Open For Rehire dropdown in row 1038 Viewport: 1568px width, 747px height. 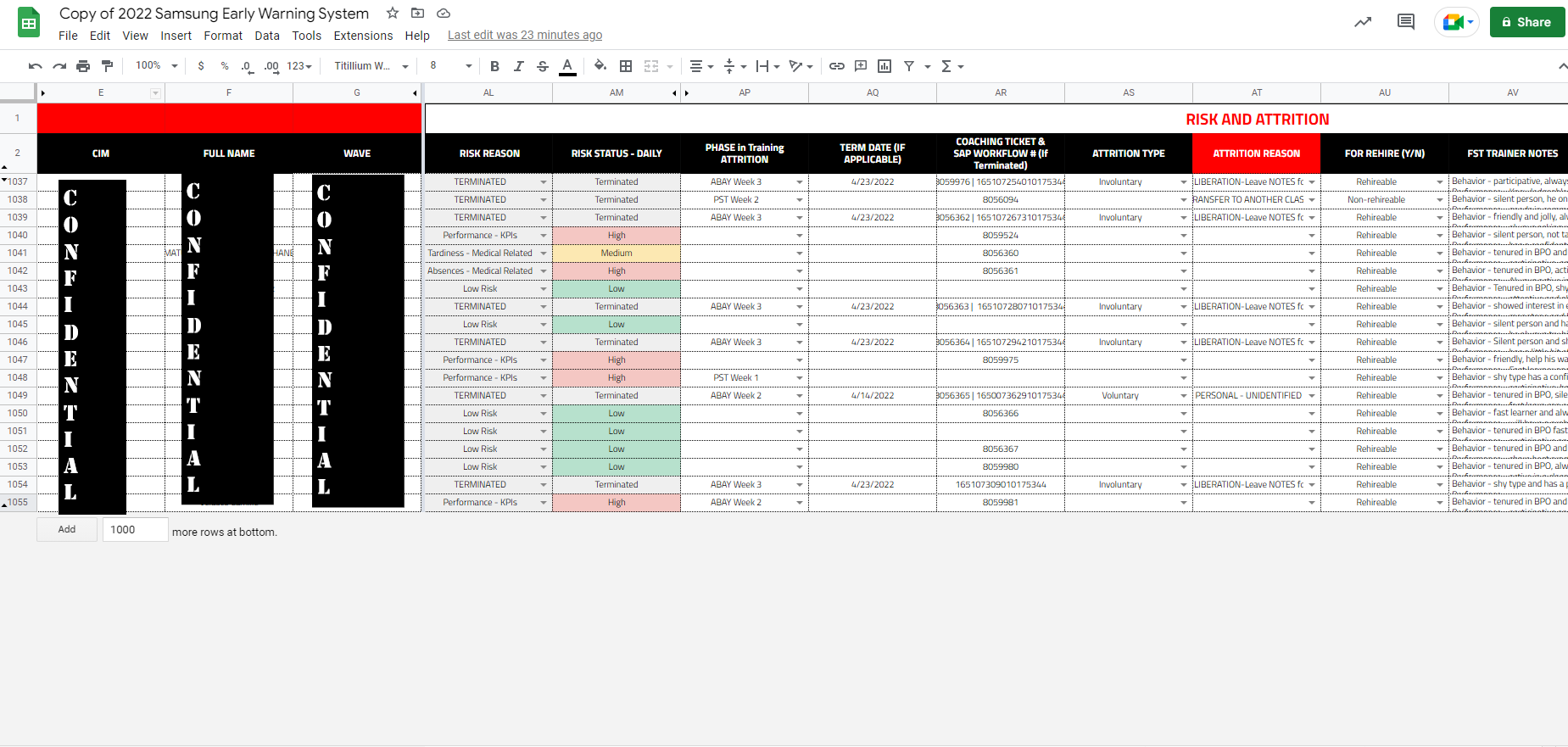click(x=1440, y=200)
